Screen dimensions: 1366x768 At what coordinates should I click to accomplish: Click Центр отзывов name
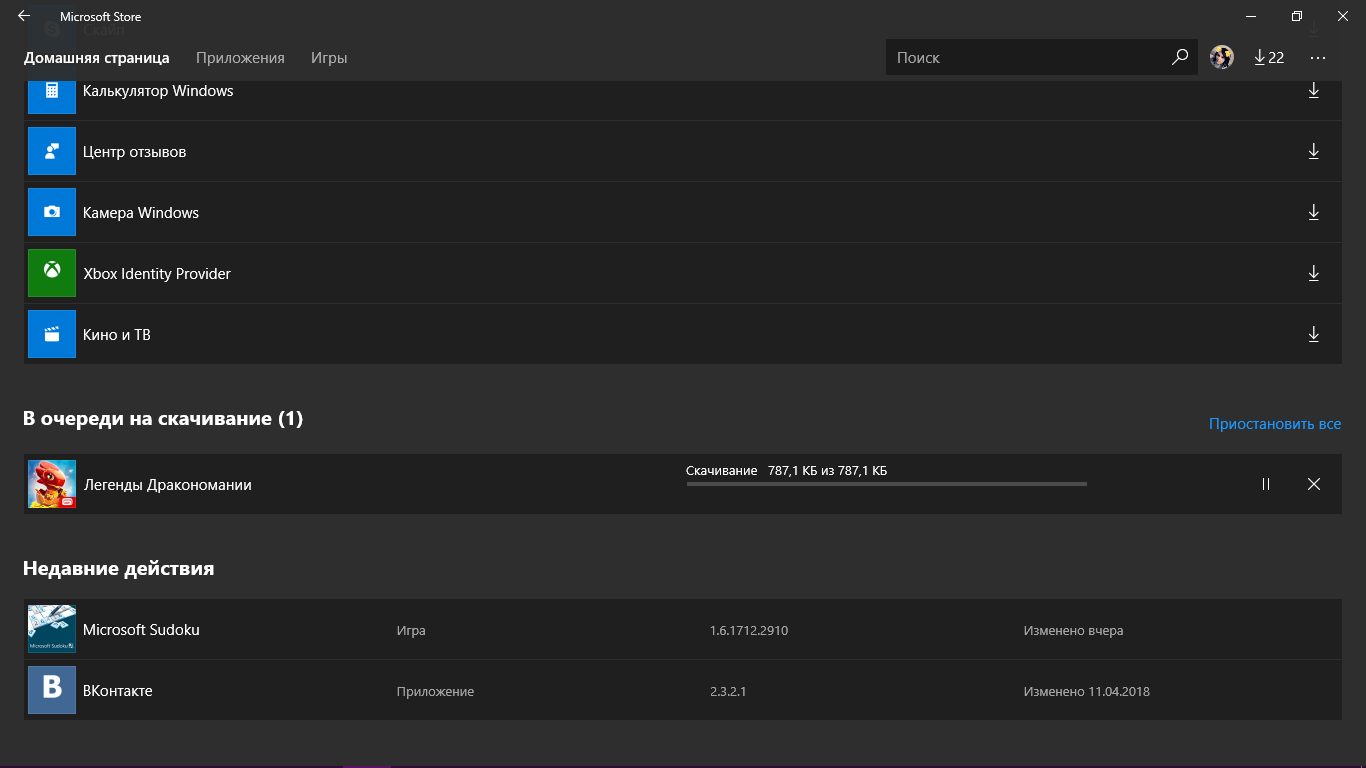tap(135, 152)
